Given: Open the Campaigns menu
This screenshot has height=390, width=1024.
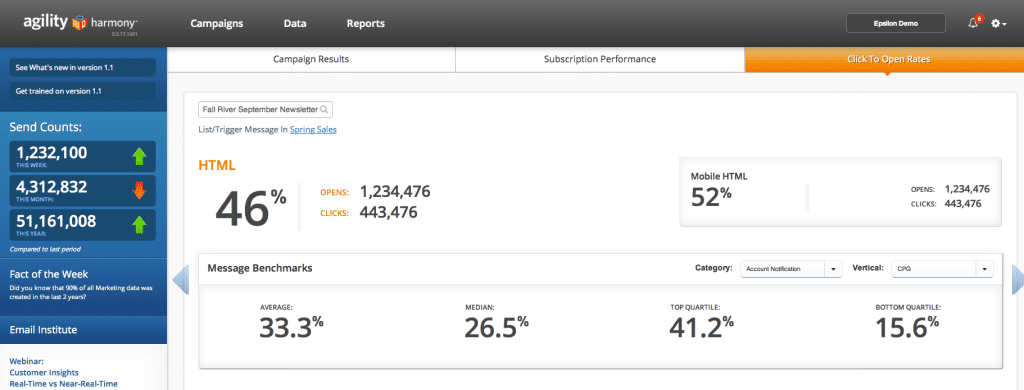Looking at the screenshot, I should tap(217, 24).
